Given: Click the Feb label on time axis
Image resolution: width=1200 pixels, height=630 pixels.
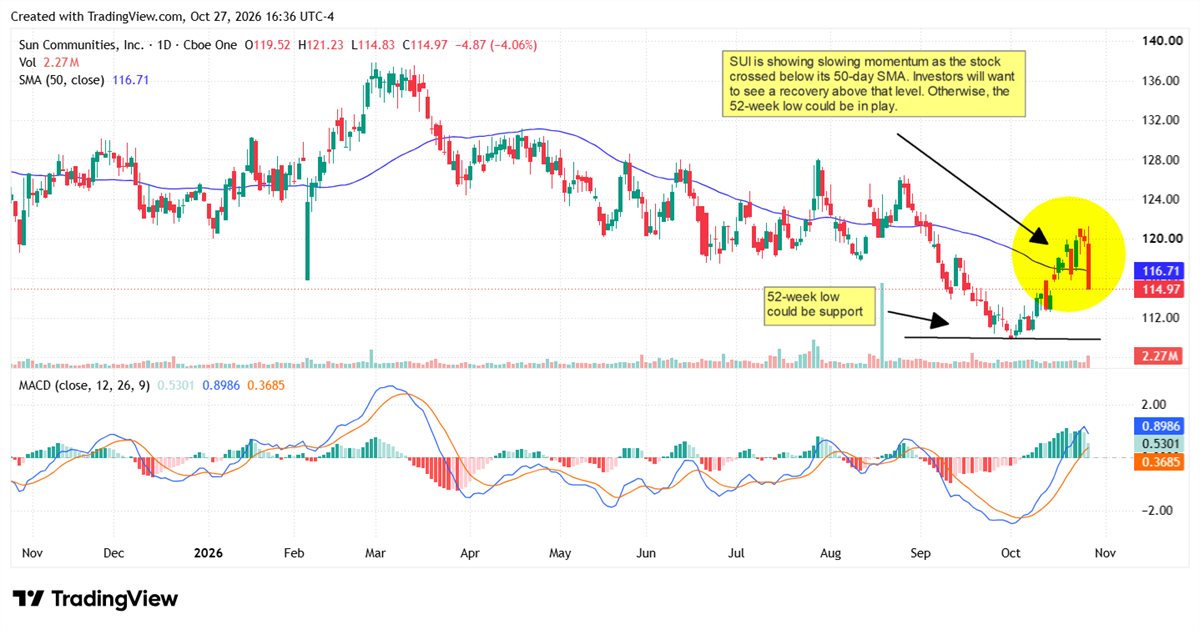Looking at the screenshot, I should 293,552.
